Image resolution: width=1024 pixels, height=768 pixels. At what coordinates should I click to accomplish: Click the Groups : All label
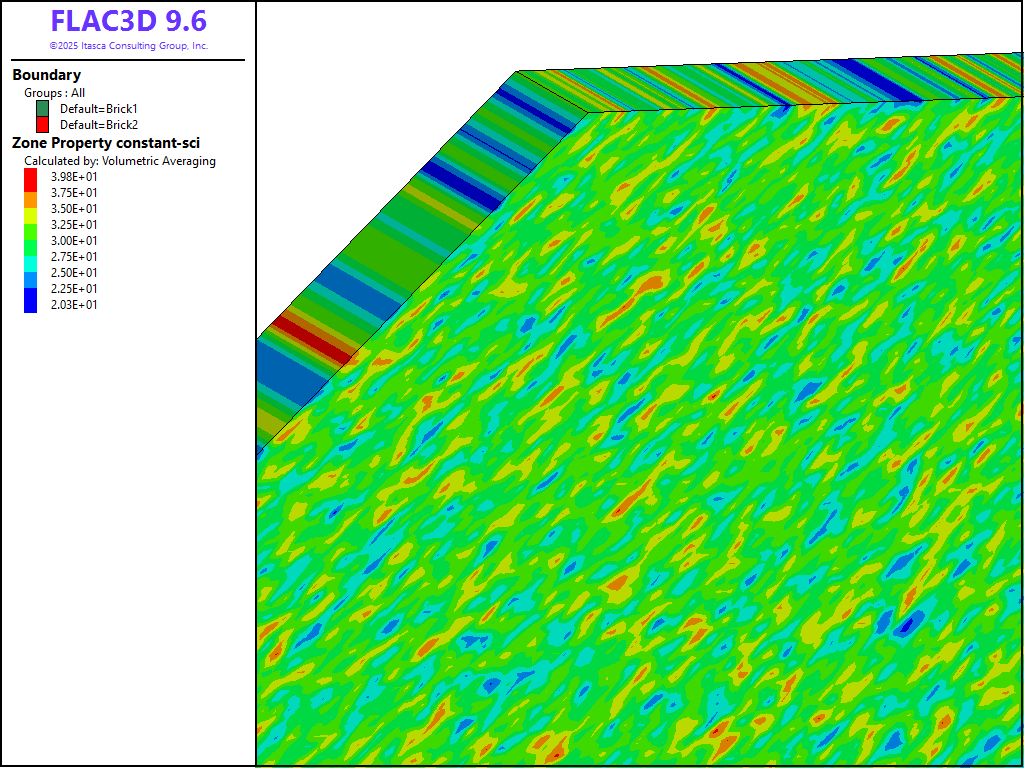pos(54,93)
